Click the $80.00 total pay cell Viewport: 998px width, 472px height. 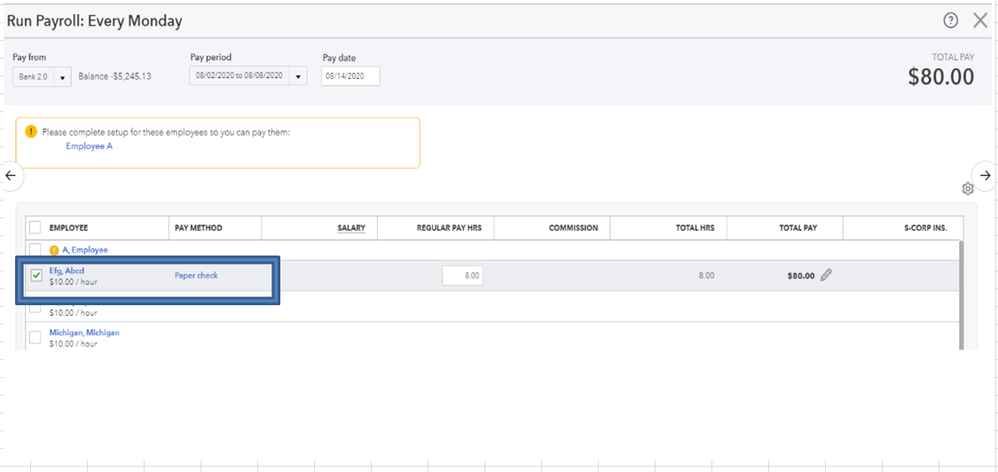(801, 276)
